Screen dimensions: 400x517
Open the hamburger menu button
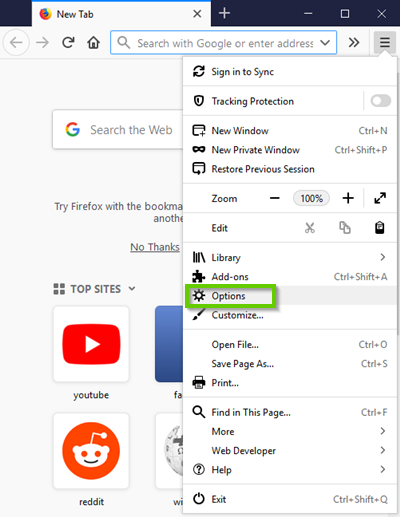(x=385, y=42)
